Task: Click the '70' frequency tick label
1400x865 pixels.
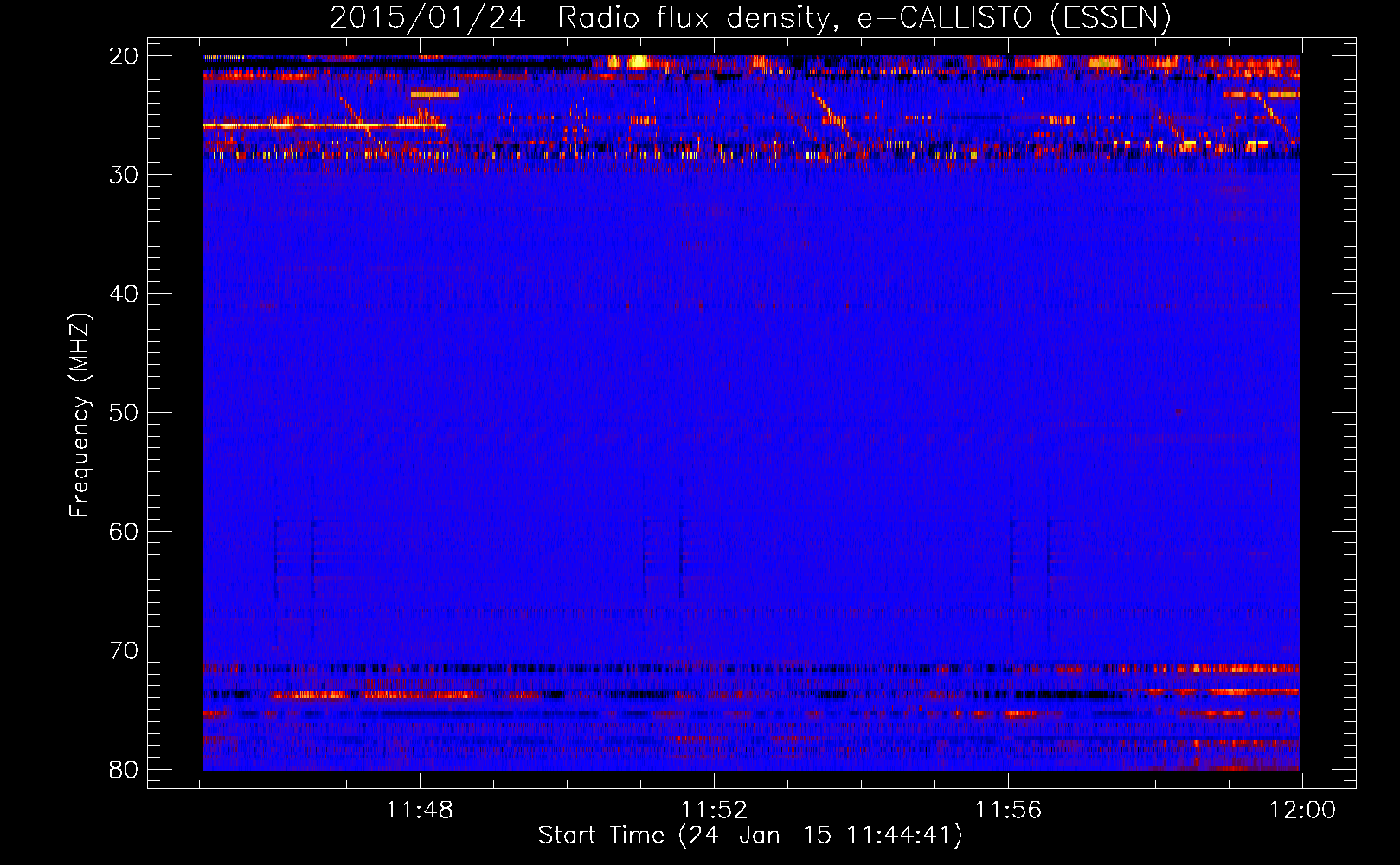Action: tap(124, 650)
